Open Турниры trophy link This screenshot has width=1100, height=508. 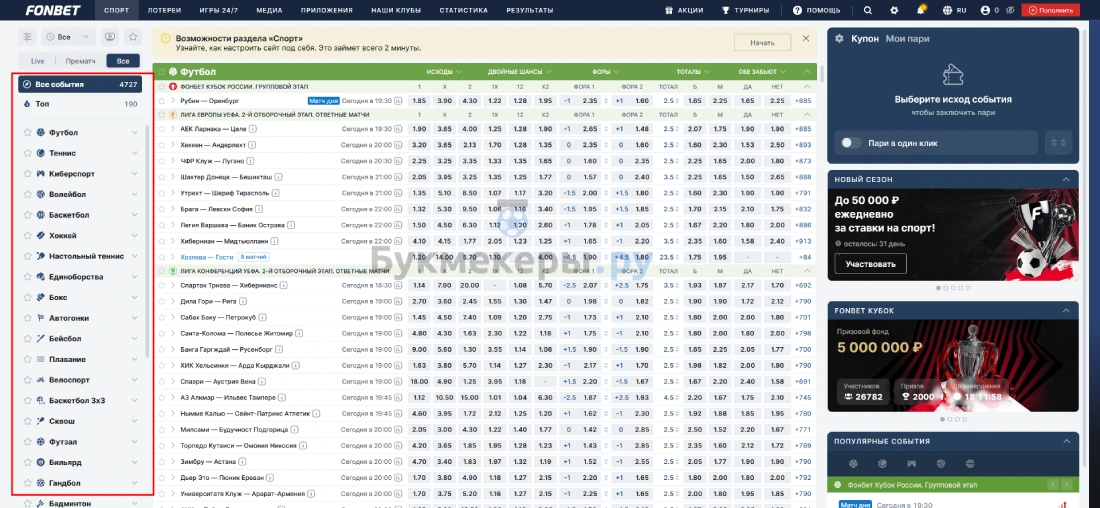pos(745,11)
